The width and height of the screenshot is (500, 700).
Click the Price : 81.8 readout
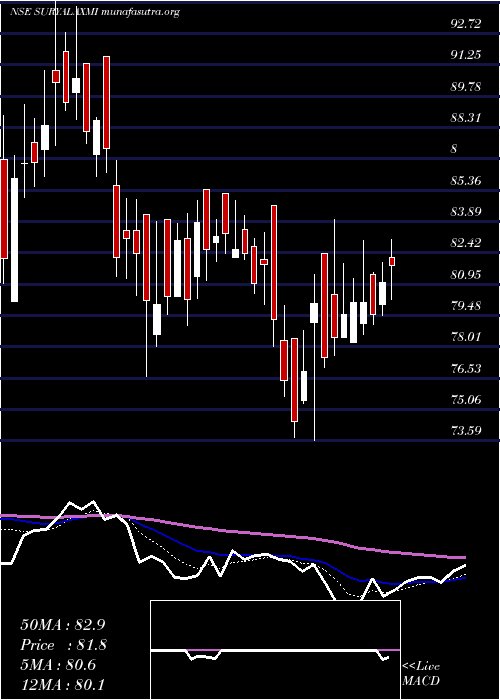pyautogui.click(x=64, y=645)
